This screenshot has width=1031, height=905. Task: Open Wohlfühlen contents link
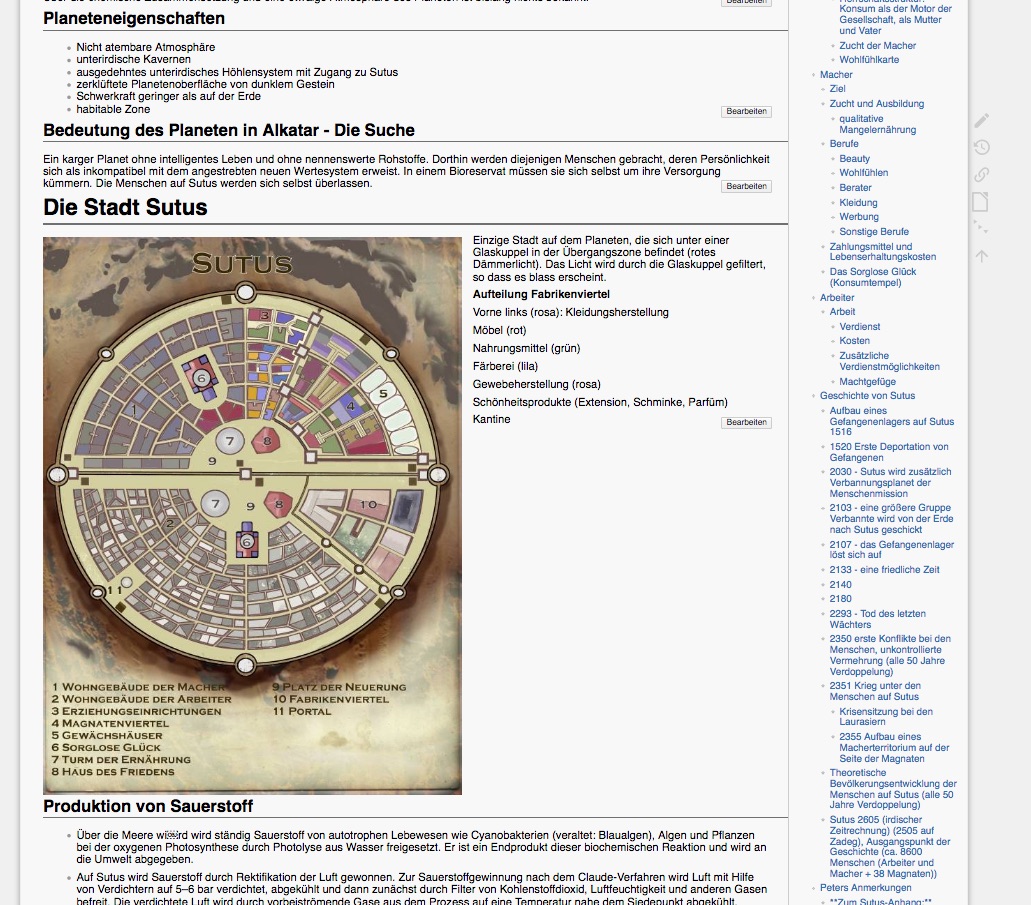[x=863, y=172]
